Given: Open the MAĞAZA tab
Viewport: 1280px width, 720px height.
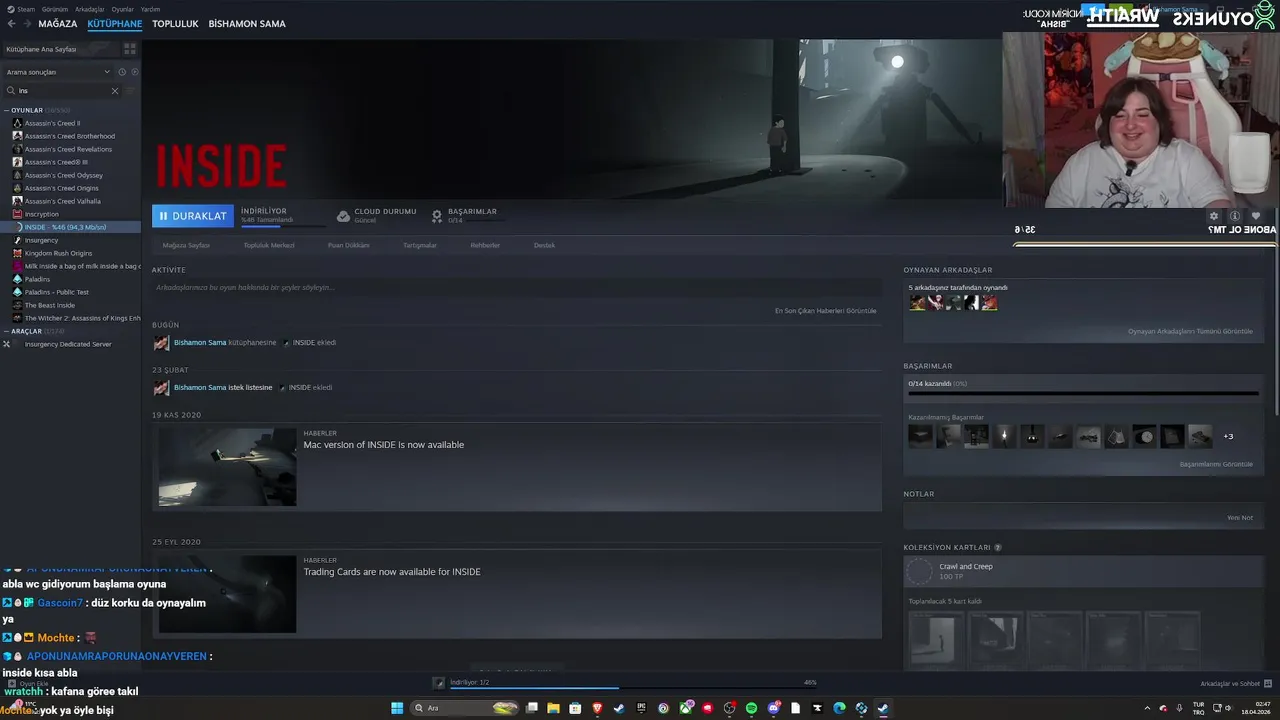Looking at the screenshot, I should point(58,24).
